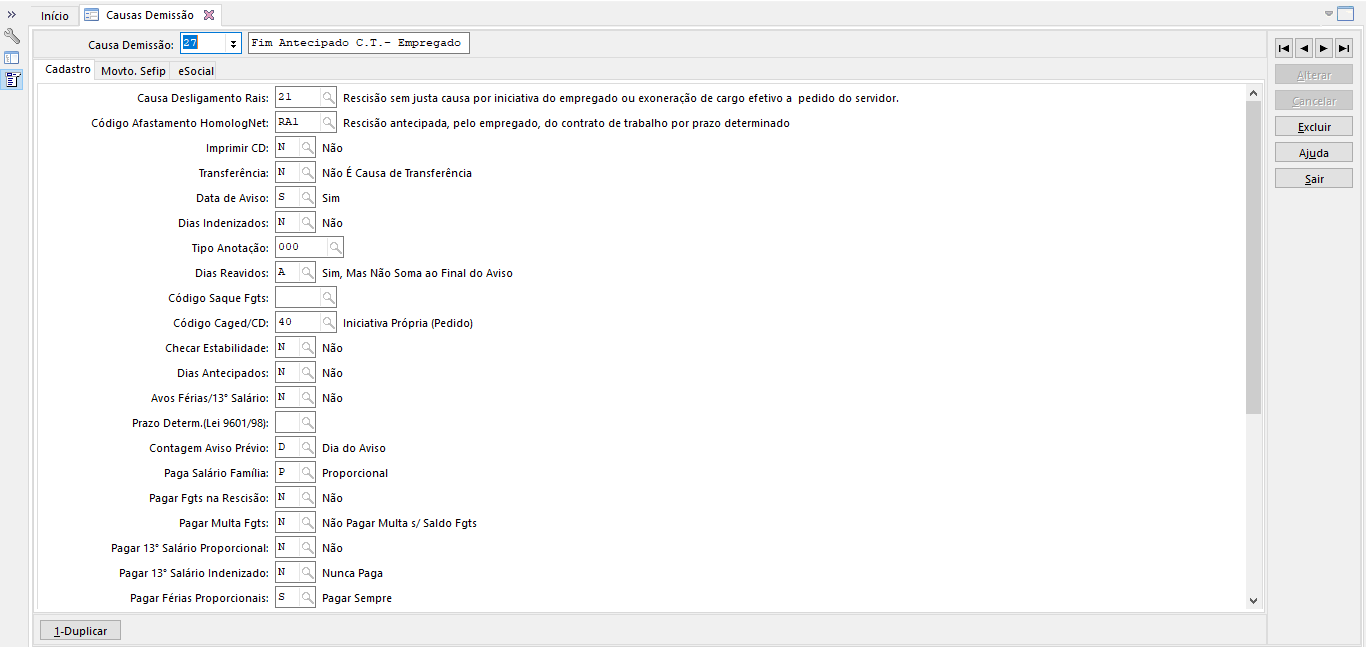Go to the first record

coord(1284,48)
